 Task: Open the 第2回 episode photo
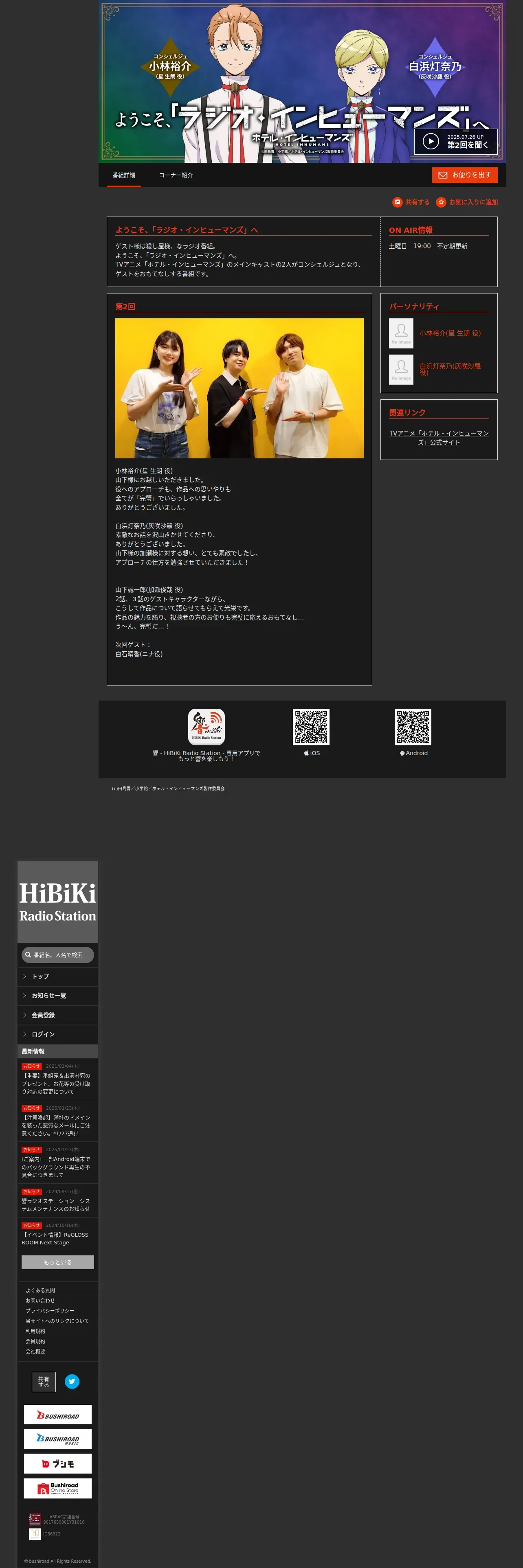(239, 388)
